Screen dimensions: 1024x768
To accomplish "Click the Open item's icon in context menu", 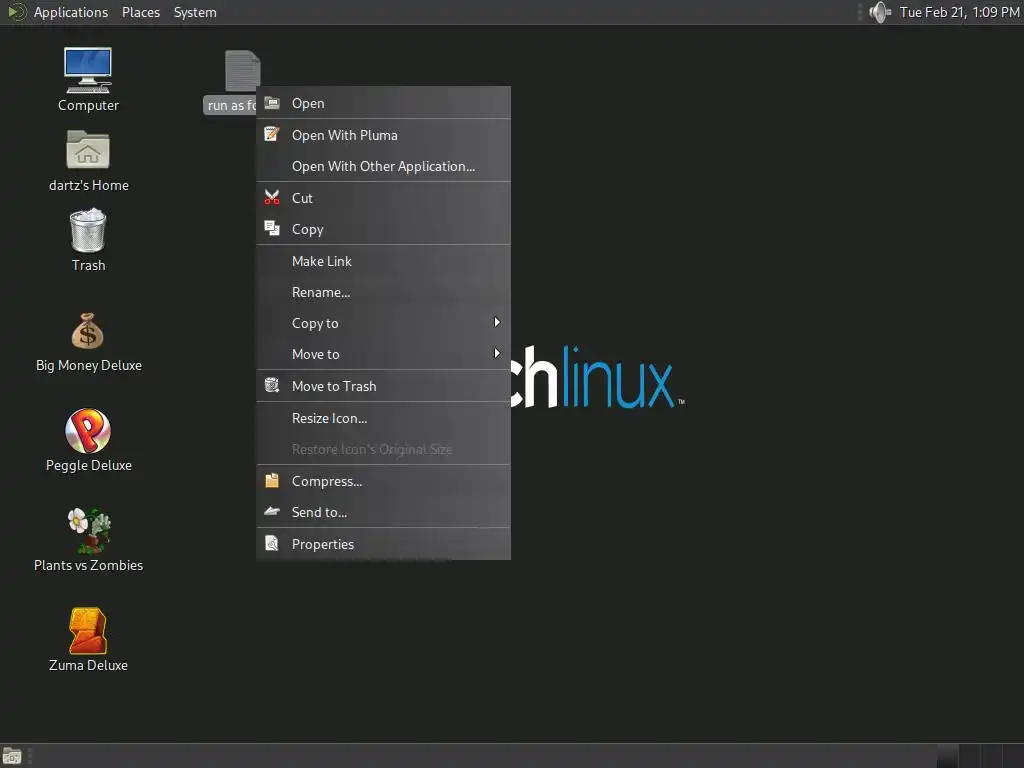I will (272, 103).
